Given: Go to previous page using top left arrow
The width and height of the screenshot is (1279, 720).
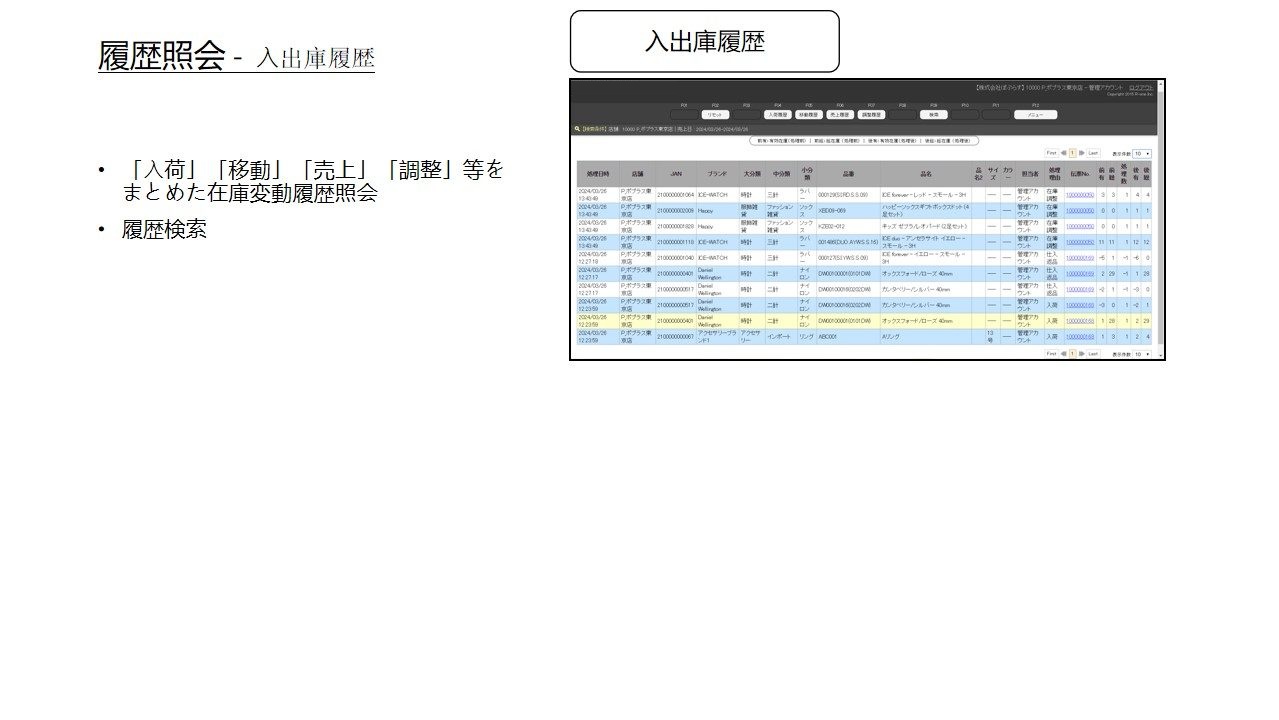Looking at the screenshot, I should coord(1063,153).
